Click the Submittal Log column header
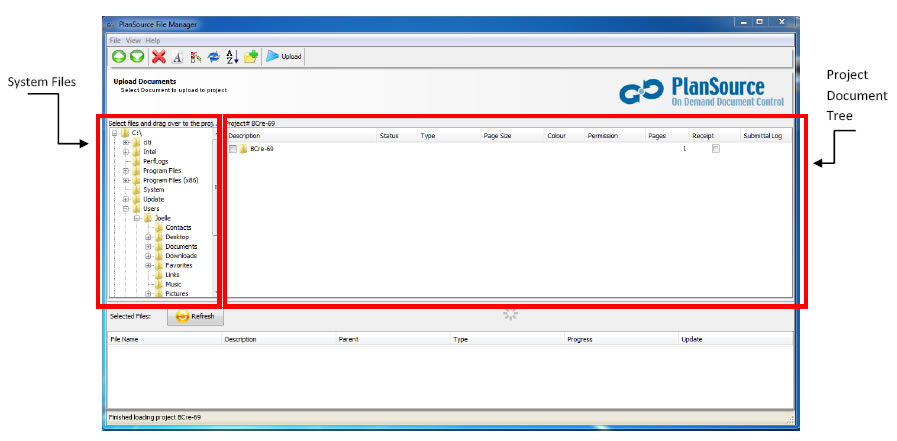Viewport: 897px width, 441px height. pos(765,136)
